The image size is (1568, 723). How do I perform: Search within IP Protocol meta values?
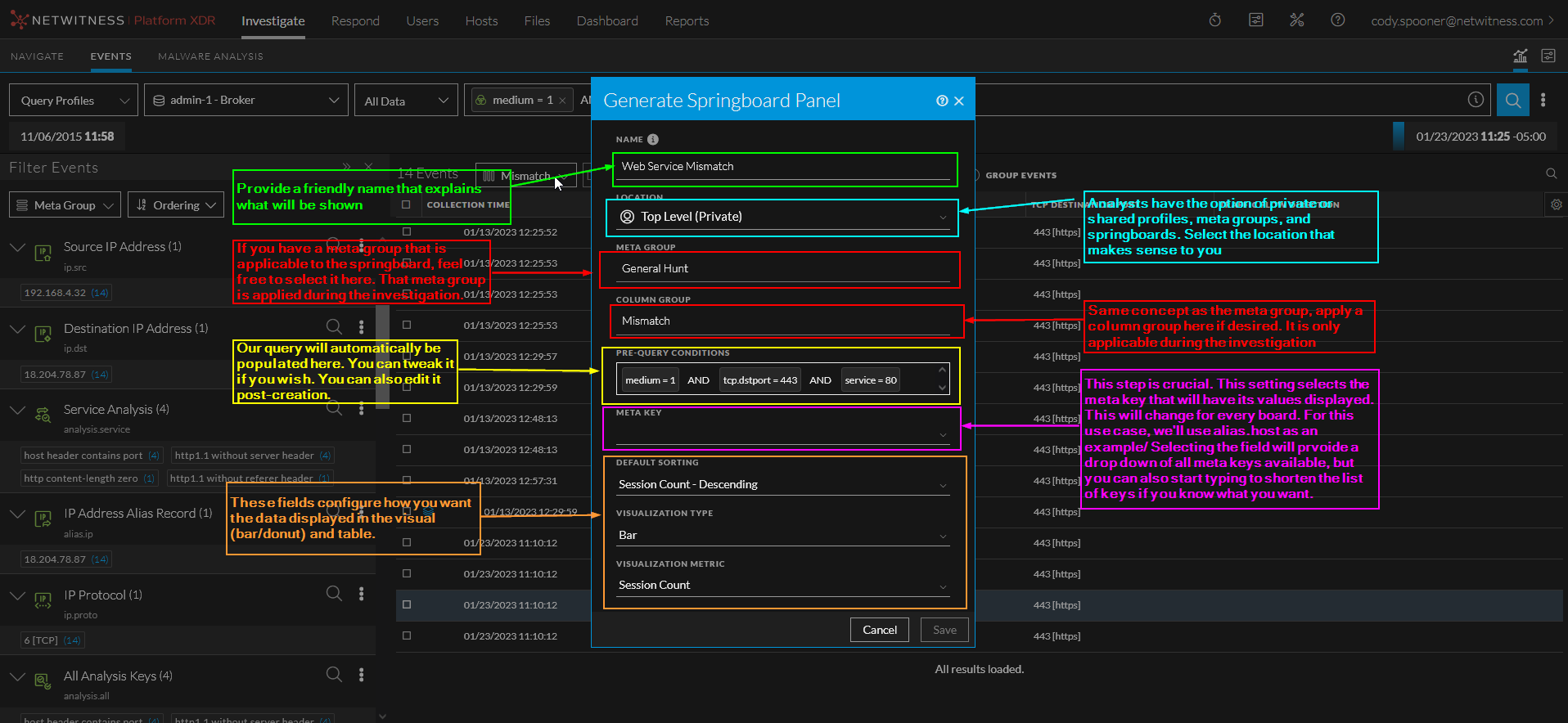(334, 594)
